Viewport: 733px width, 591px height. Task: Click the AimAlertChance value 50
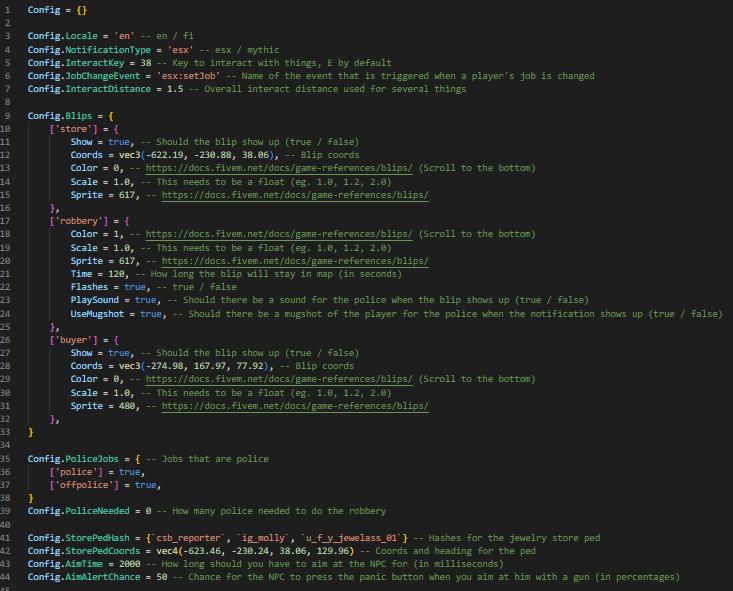[x=162, y=577]
